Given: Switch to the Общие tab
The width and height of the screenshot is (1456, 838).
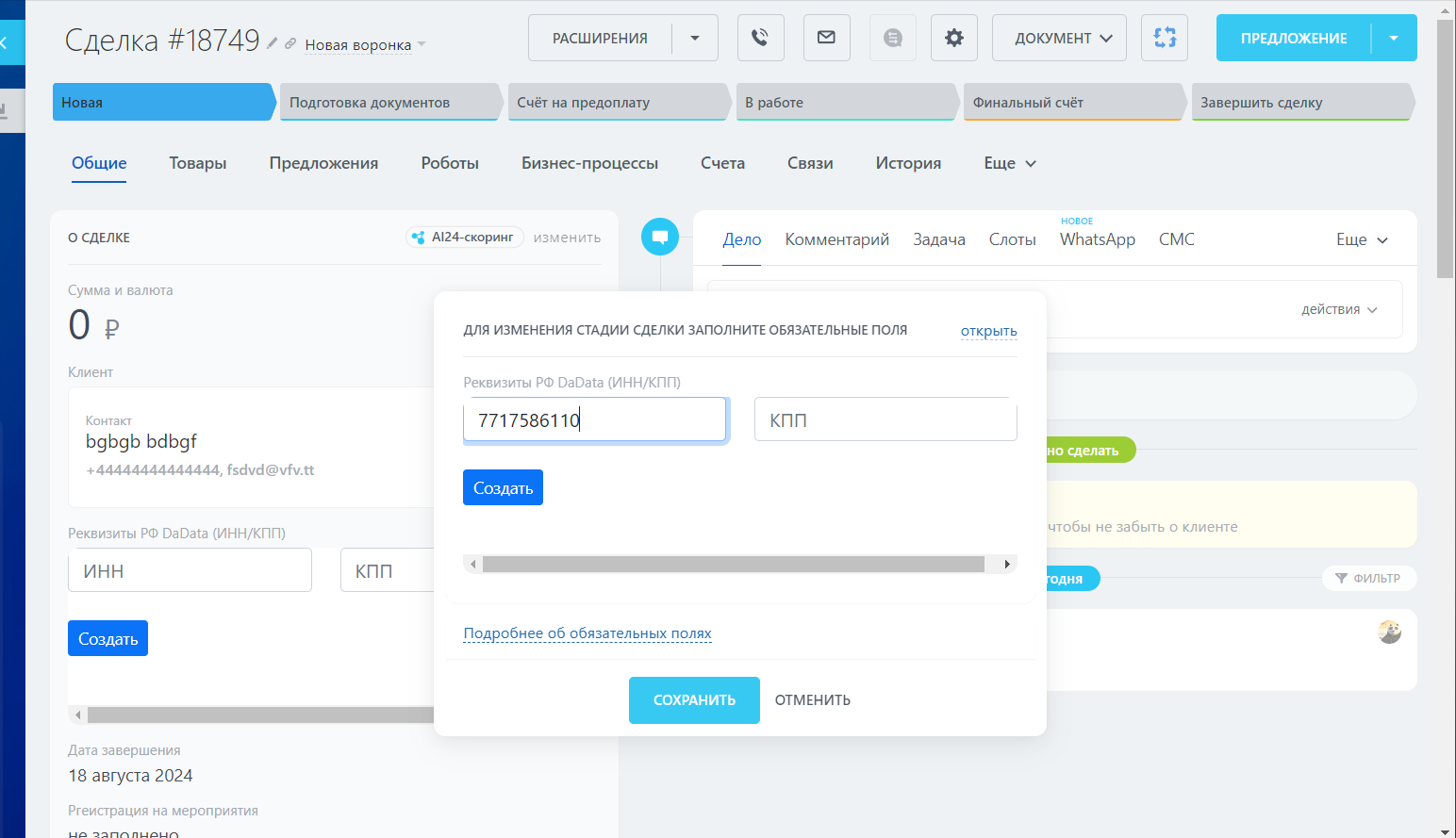Looking at the screenshot, I should (x=99, y=163).
